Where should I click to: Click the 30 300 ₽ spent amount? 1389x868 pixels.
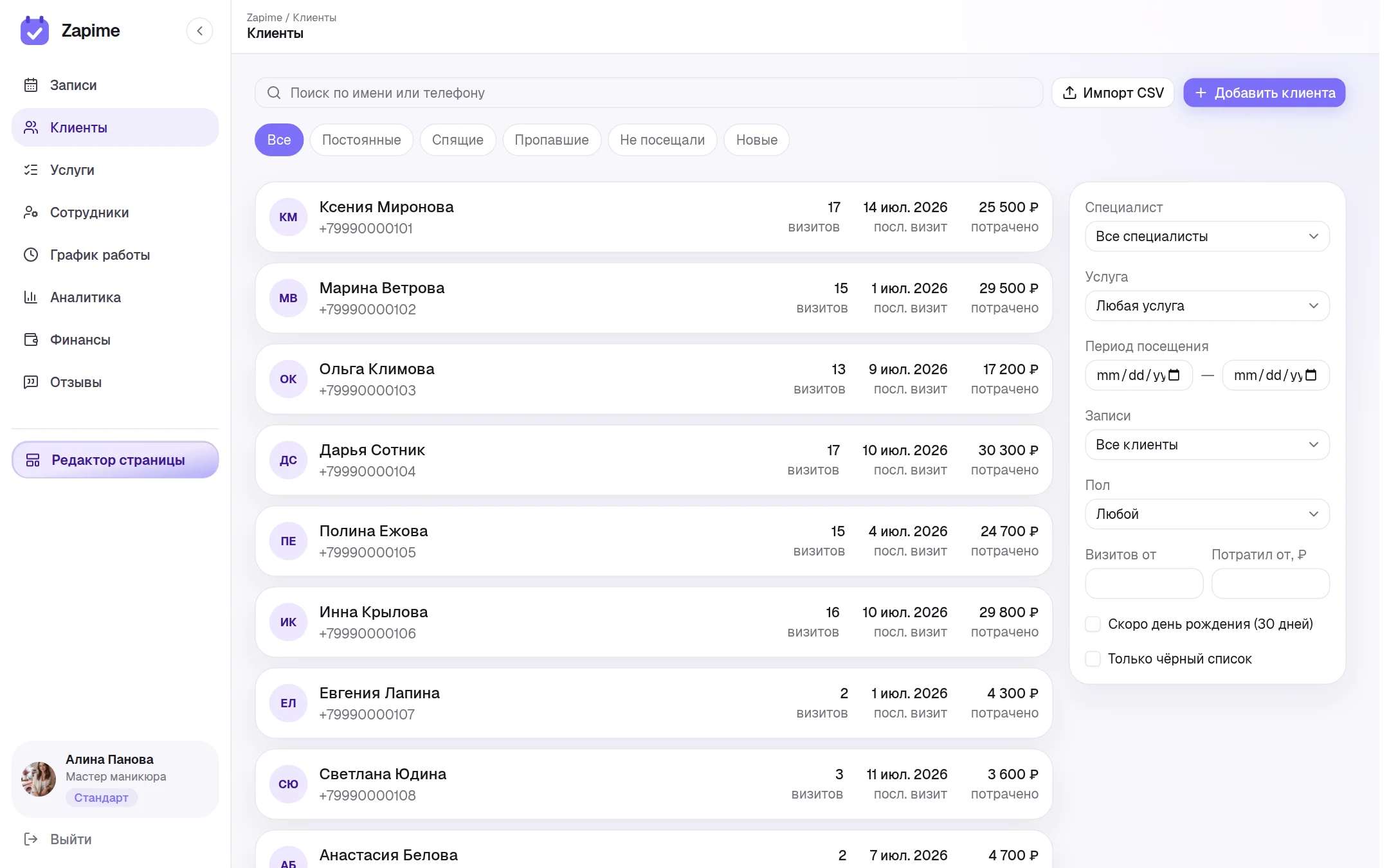coord(1008,450)
